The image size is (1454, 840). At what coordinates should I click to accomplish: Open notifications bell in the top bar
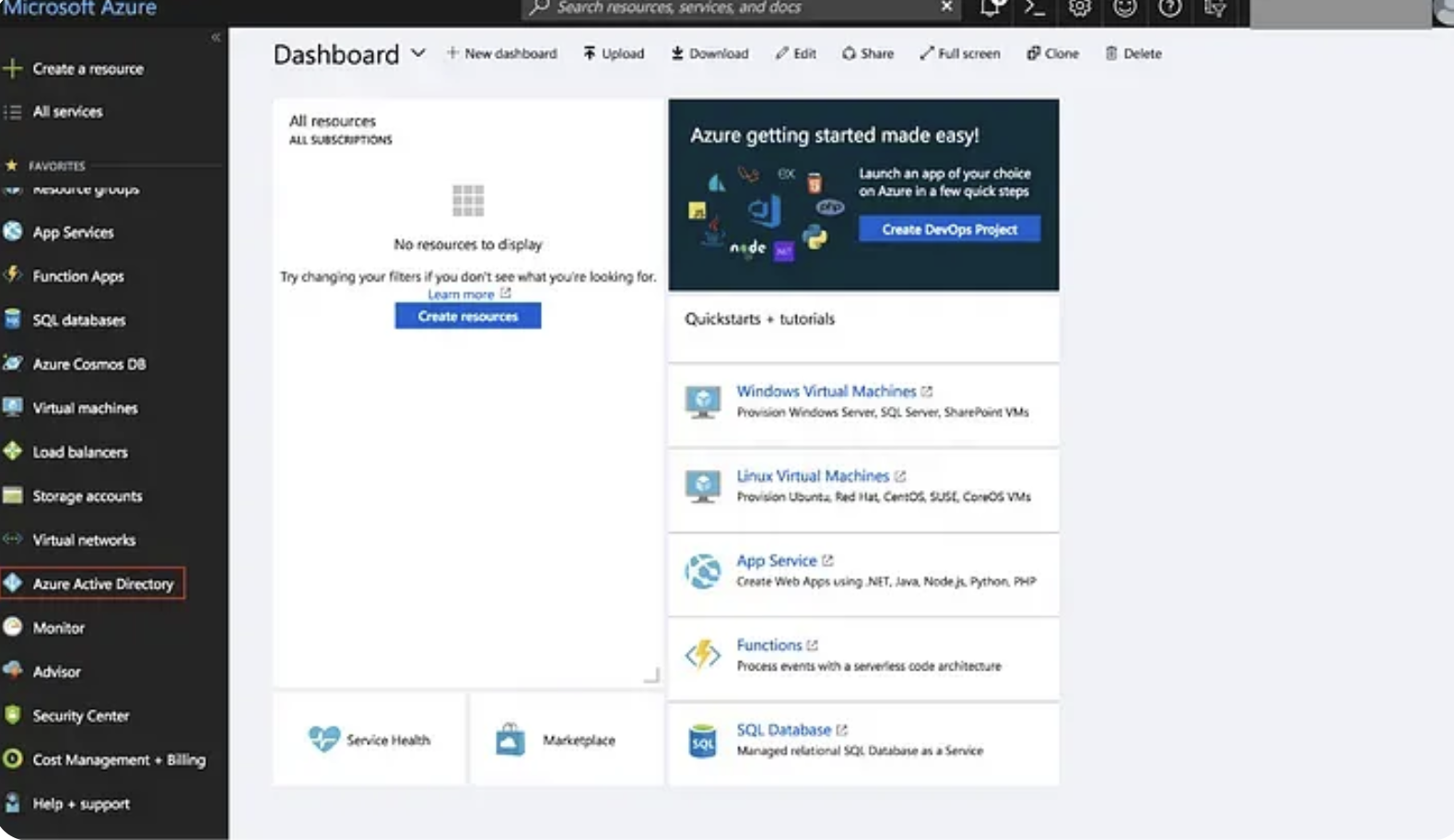coord(991,8)
